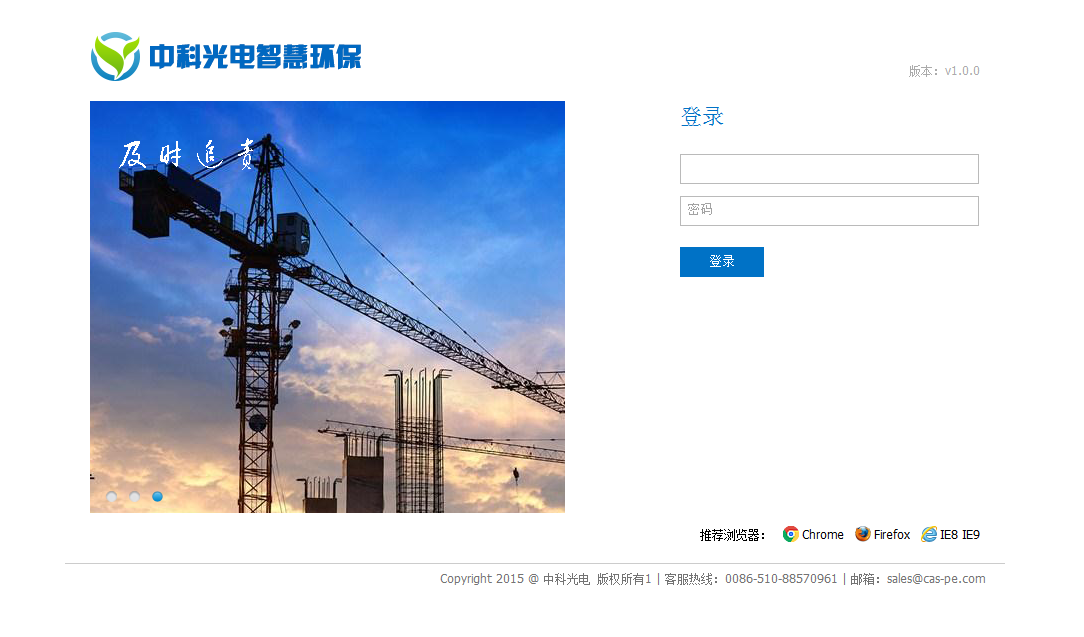Select the second carousel dot indicator
This screenshot has height=637, width=1084.
134,497
